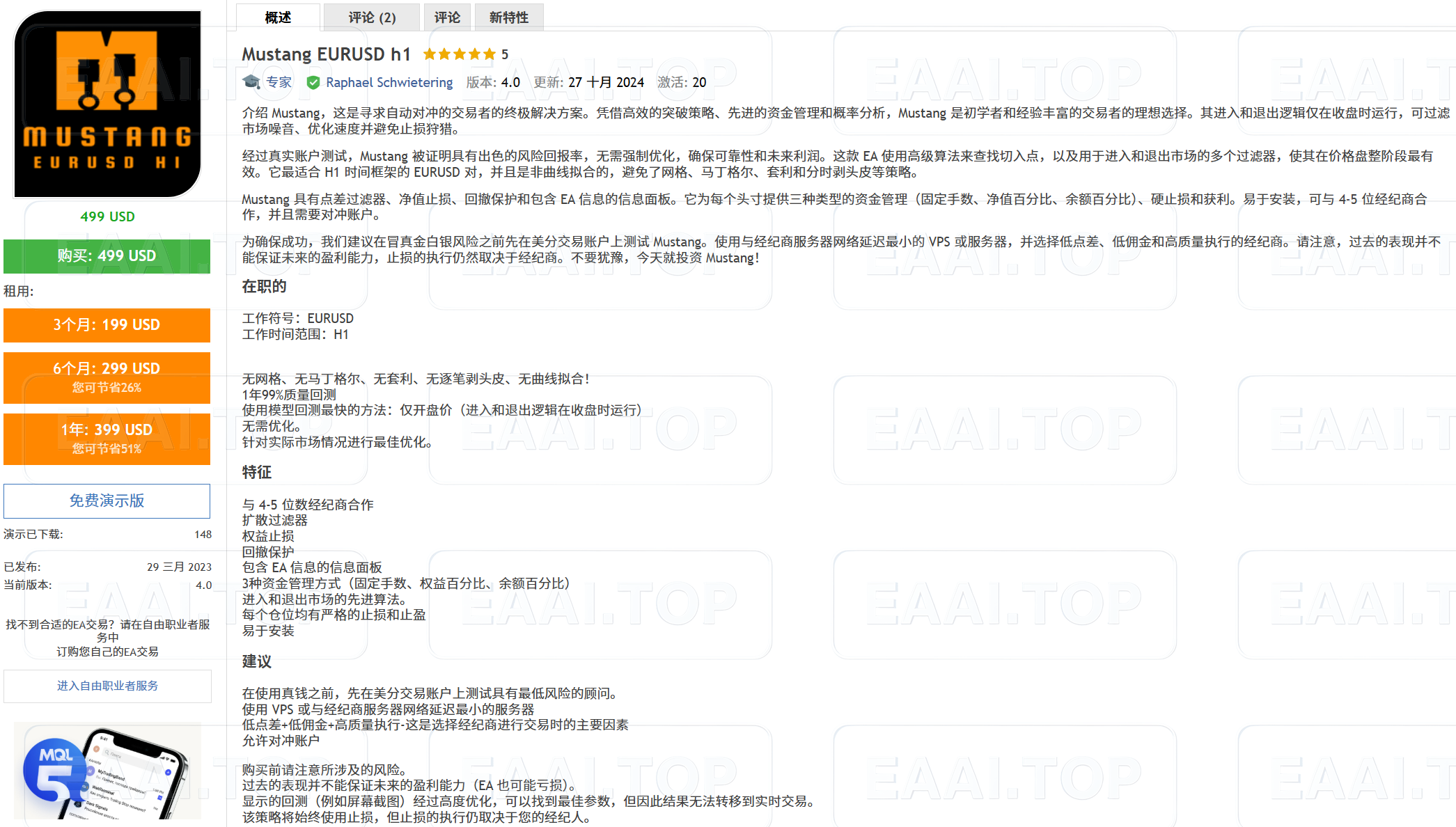View the 新特性 tab
This screenshot has width=1456, height=827.
point(508,17)
